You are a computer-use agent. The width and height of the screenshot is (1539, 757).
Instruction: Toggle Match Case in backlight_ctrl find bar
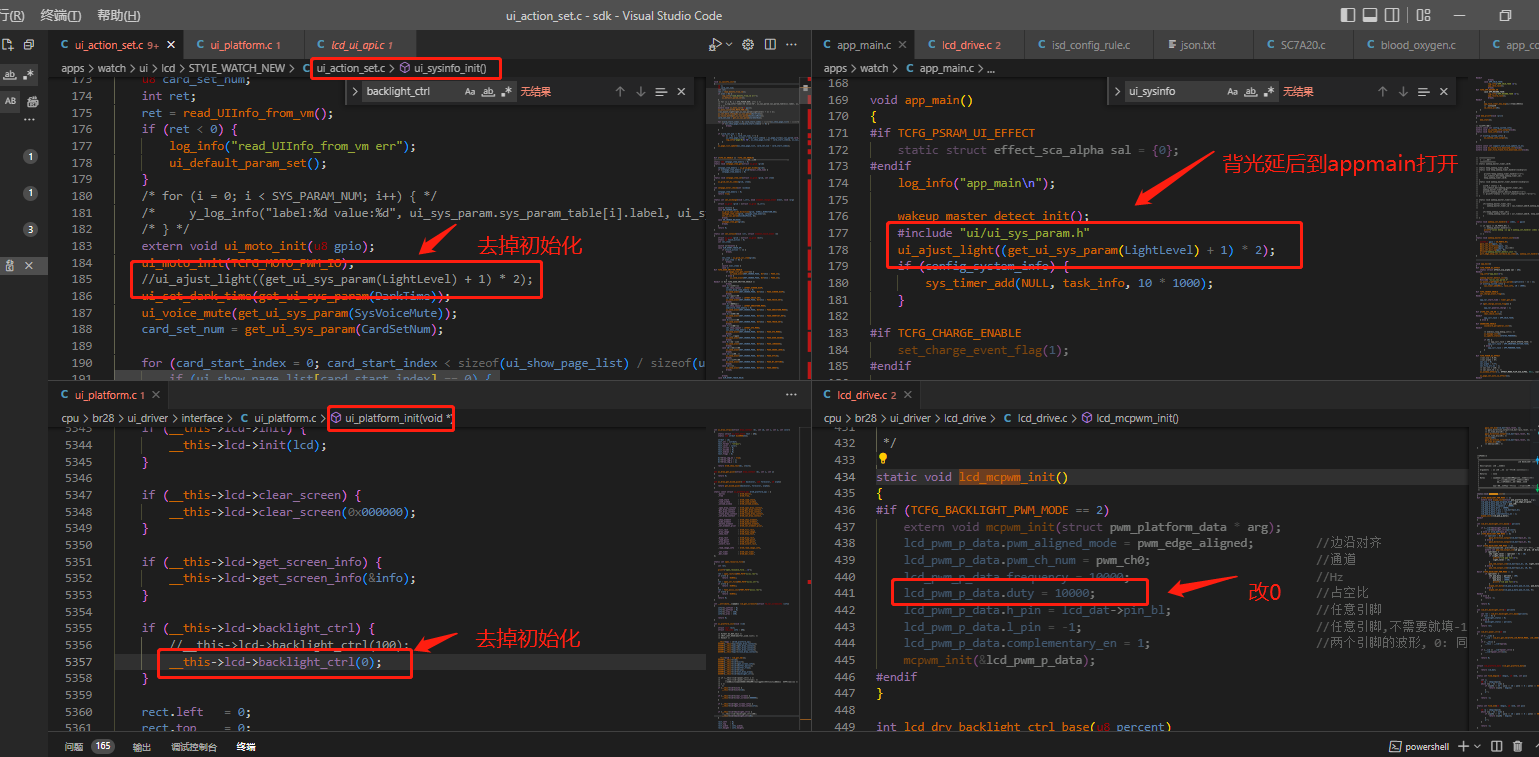pyautogui.click(x=470, y=91)
